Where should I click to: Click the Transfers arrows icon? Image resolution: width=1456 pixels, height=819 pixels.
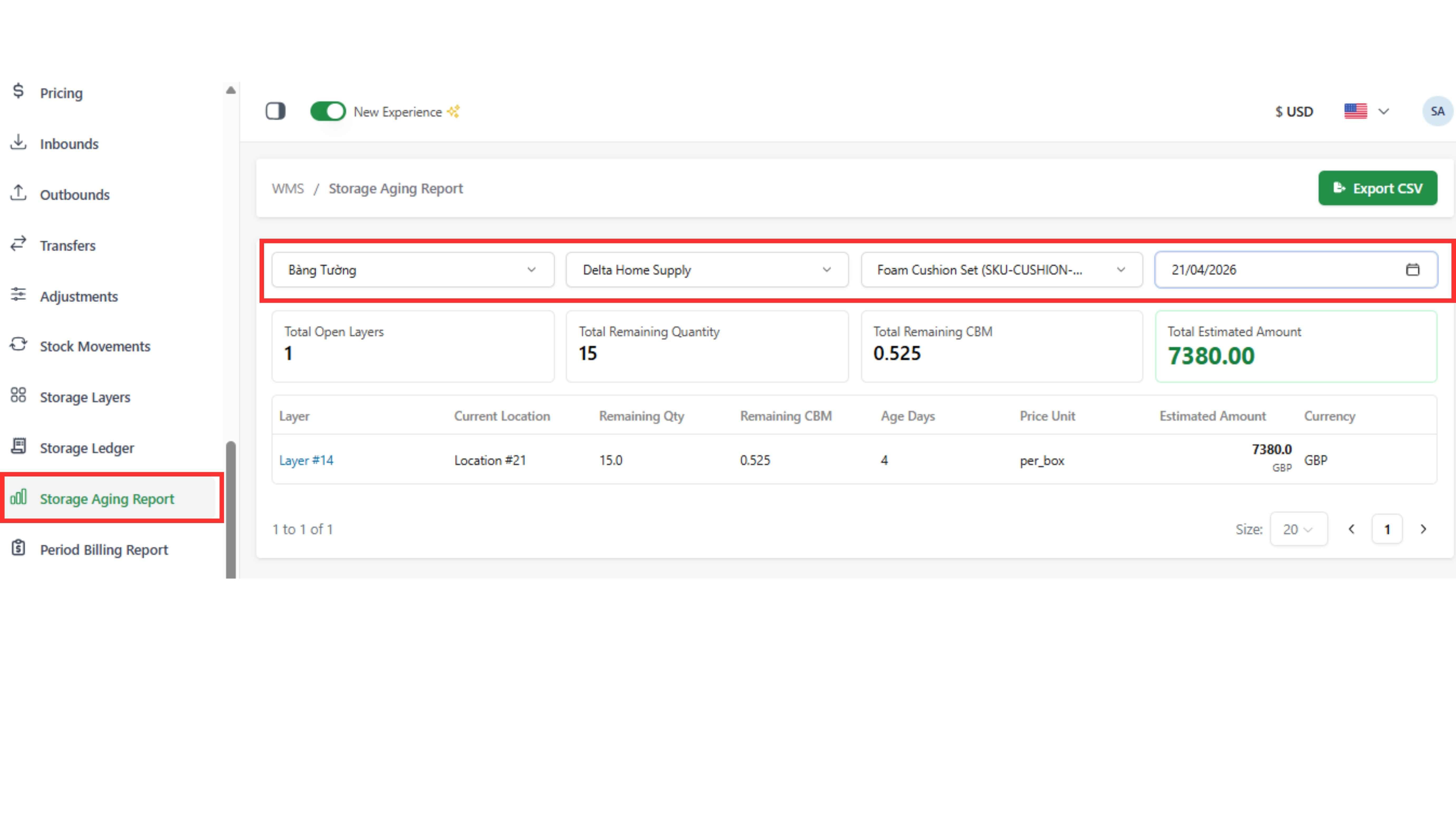tap(18, 244)
